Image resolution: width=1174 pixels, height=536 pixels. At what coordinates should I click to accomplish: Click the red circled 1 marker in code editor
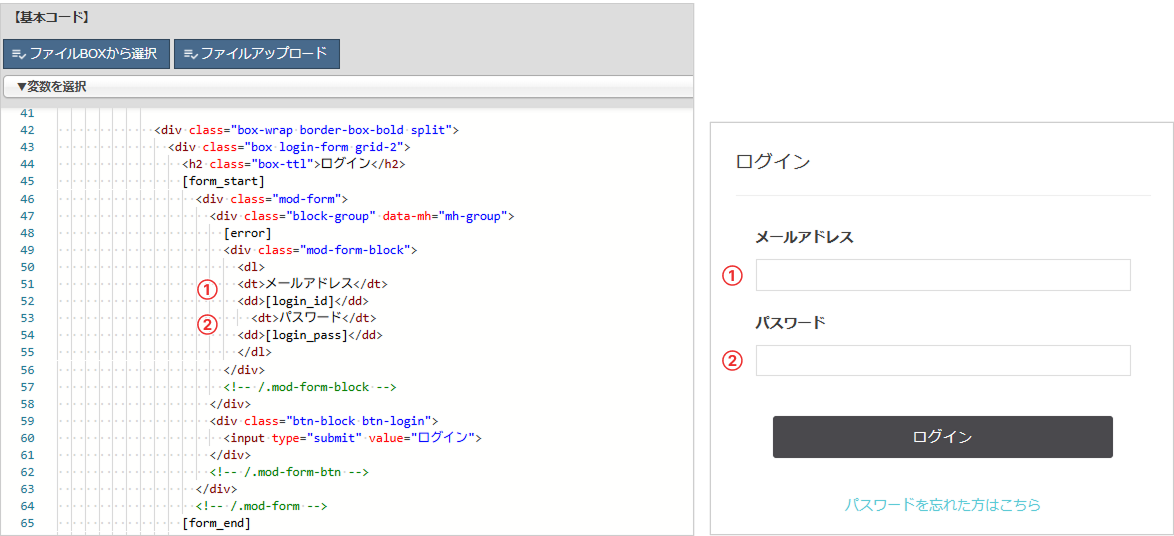[207, 290]
